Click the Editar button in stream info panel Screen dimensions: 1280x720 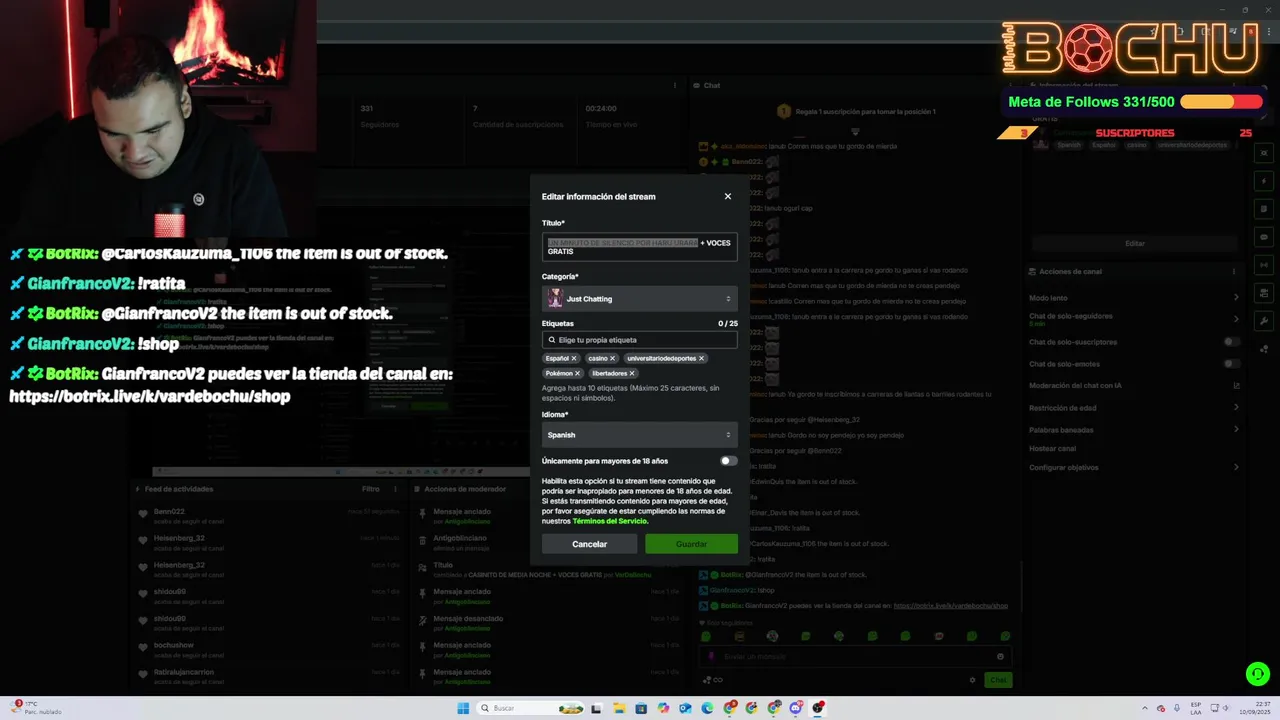pyautogui.click(x=1135, y=243)
